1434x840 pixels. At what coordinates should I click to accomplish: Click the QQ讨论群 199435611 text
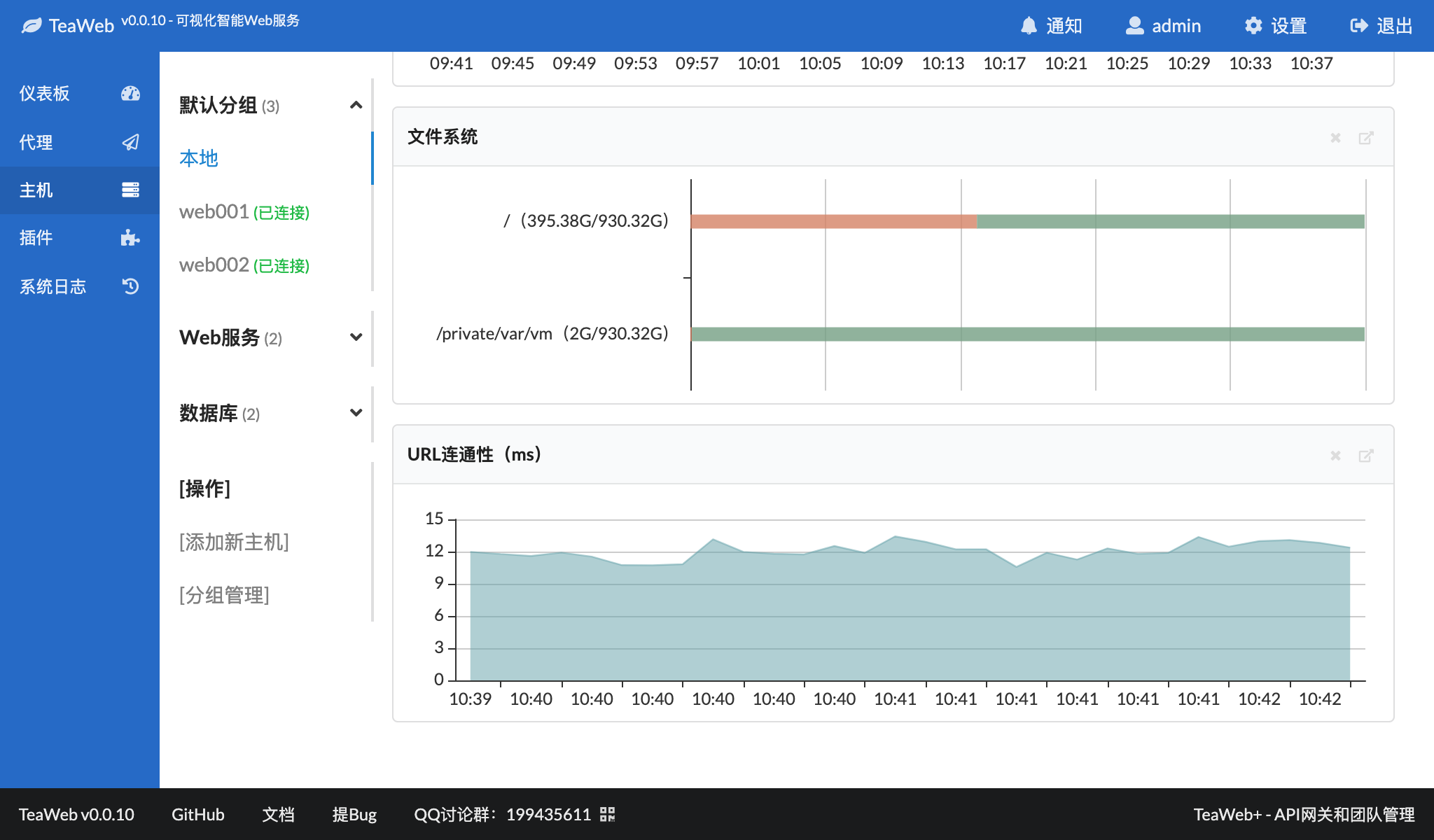coord(503,814)
